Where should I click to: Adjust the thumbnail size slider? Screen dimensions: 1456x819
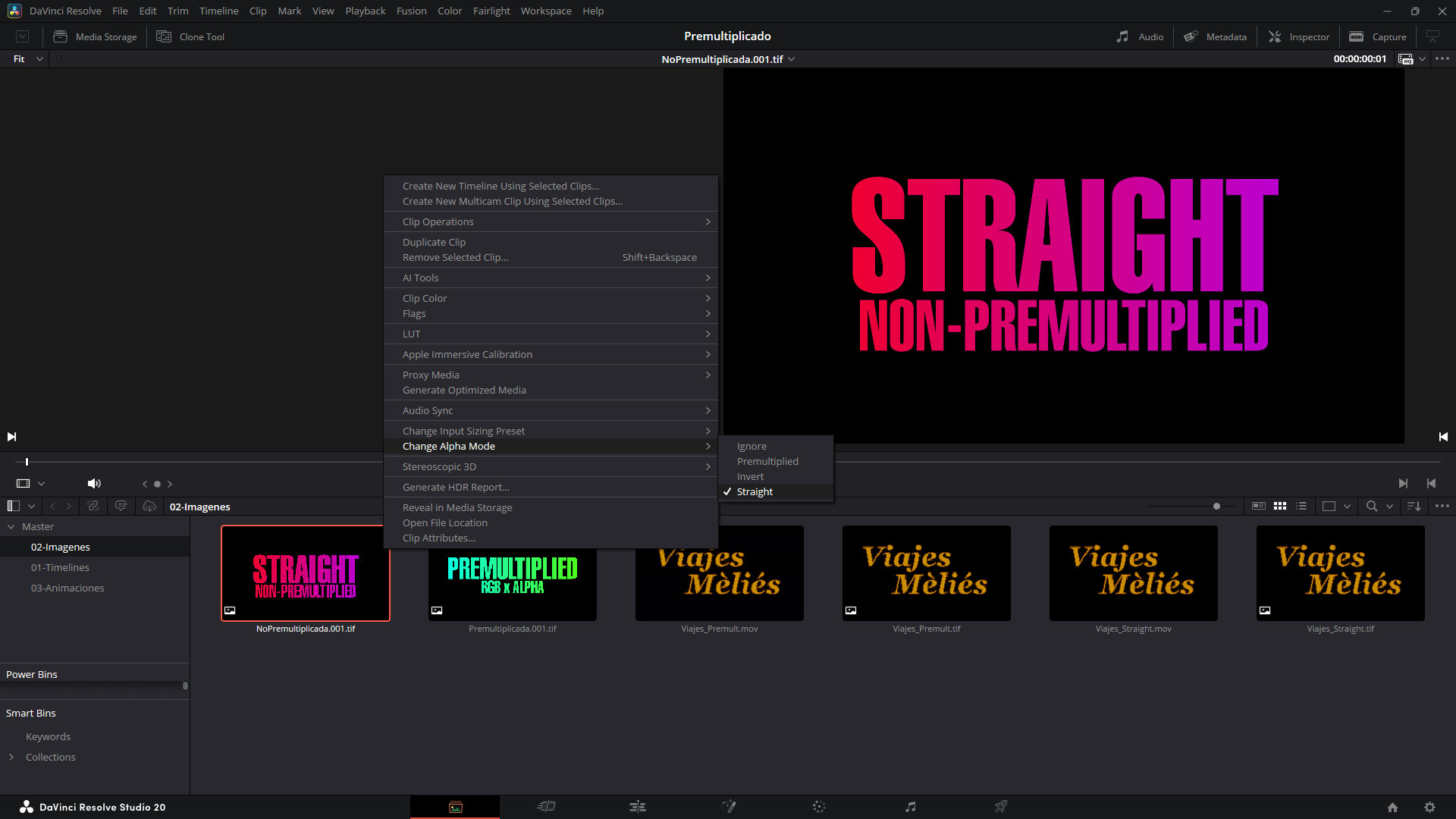(x=1216, y=506)
